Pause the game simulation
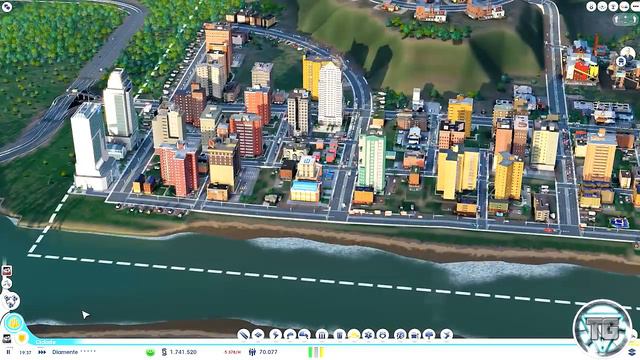 point(8,352)
